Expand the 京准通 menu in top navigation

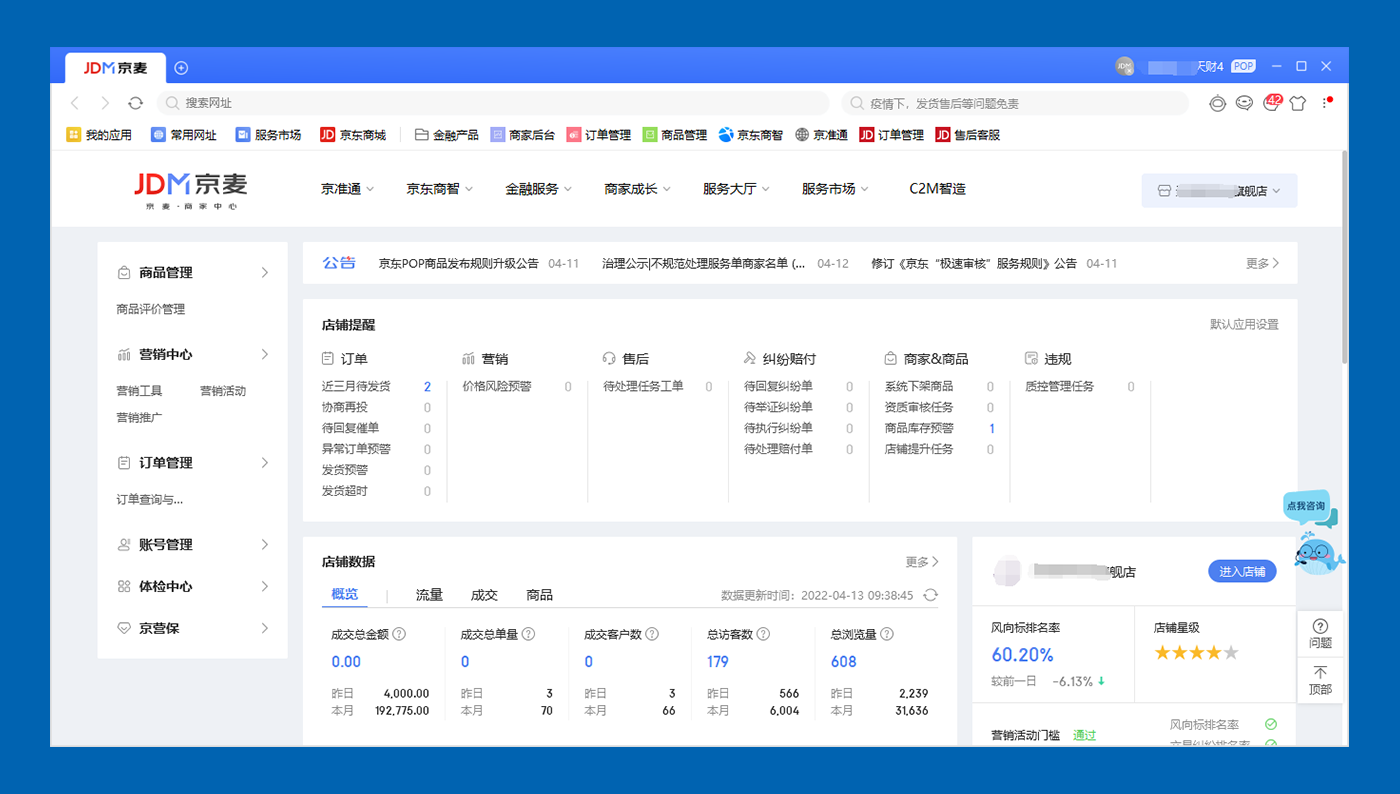click(348, 189)
